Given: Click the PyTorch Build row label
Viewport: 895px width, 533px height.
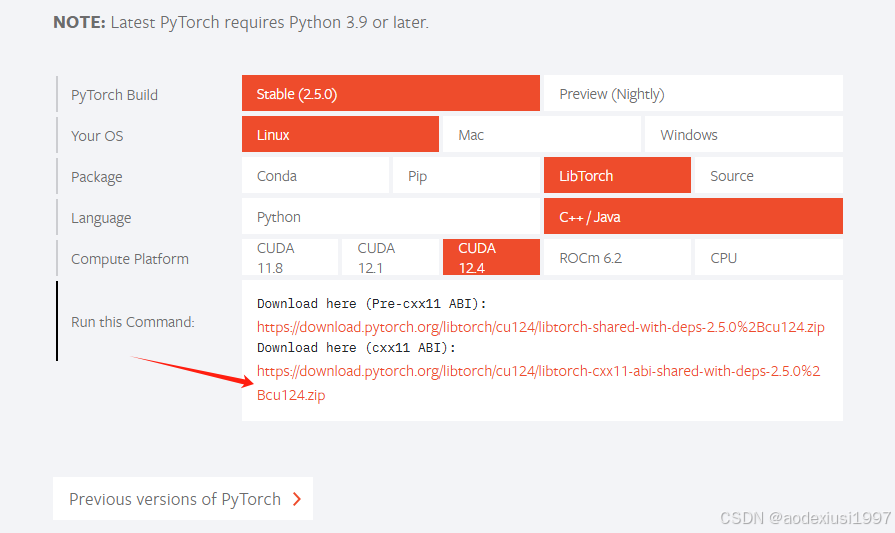Looking at the screenshot, I should point(114,95).
